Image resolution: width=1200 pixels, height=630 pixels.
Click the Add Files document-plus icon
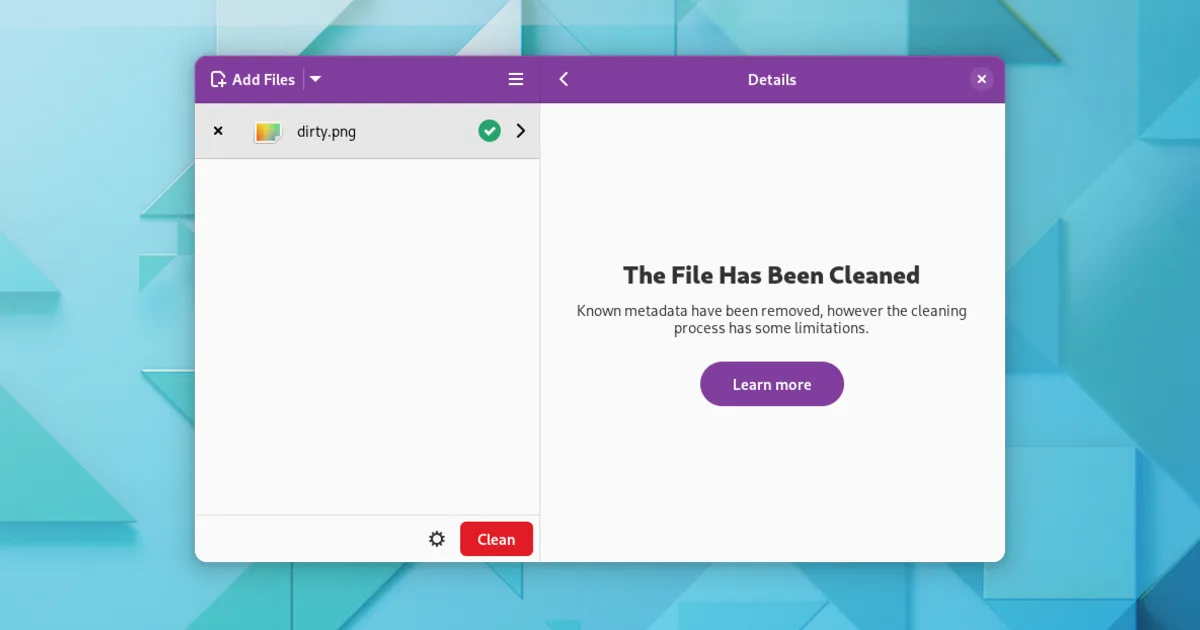click(x=218, y=80)
